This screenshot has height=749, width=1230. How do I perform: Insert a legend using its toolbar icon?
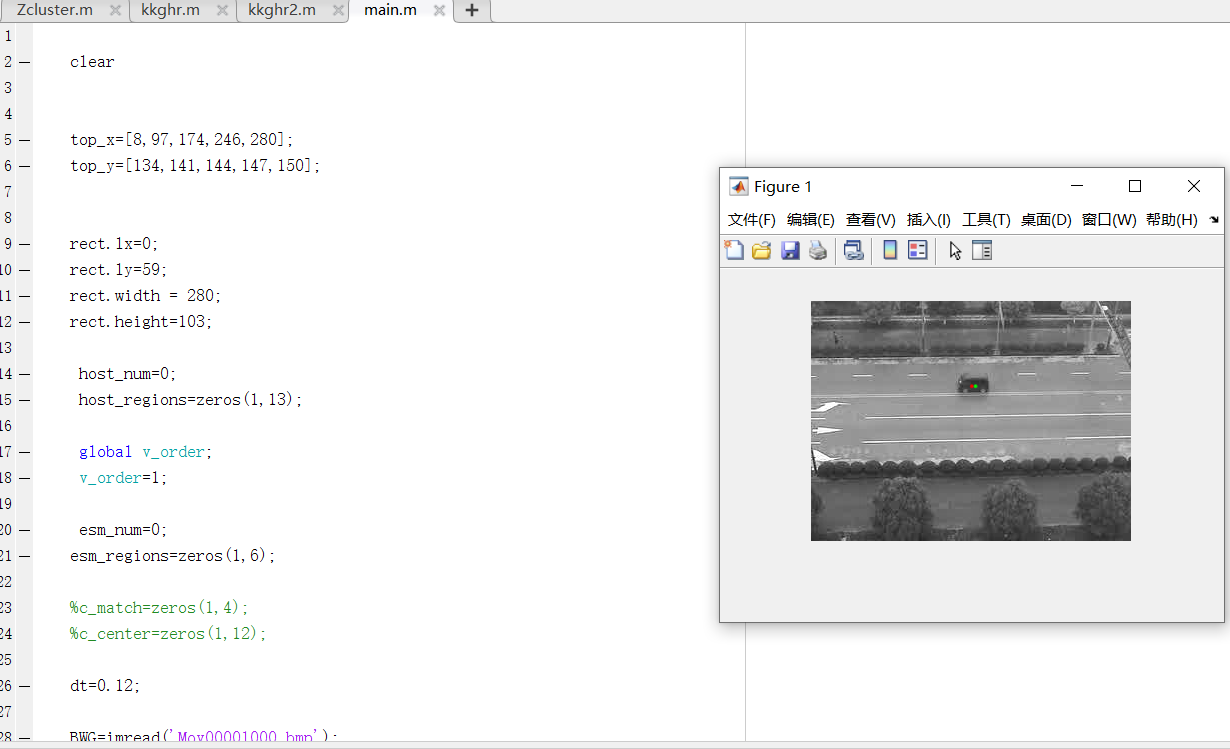(x=917, y=250)
